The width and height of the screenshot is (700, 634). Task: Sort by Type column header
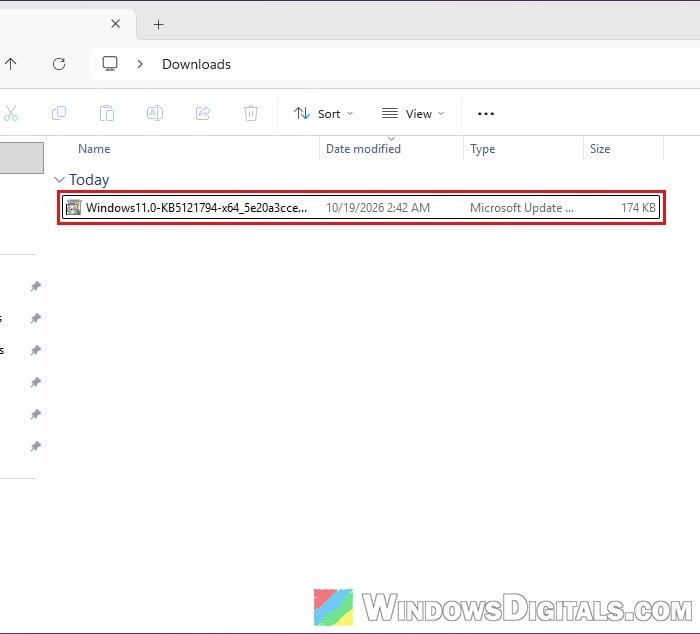click(x=483, y=149)
